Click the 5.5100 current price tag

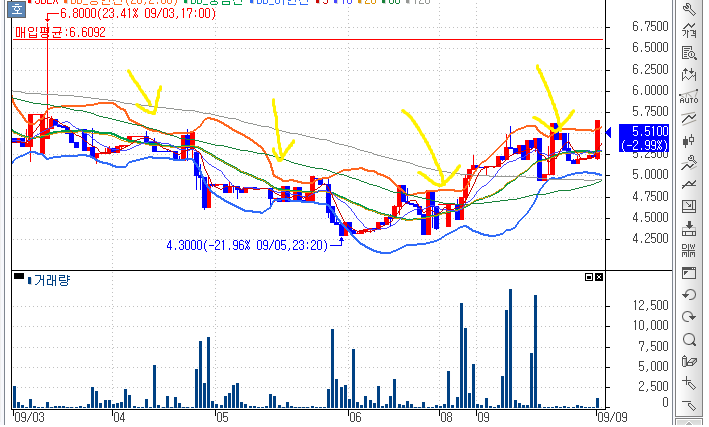[x=643, y=137]
